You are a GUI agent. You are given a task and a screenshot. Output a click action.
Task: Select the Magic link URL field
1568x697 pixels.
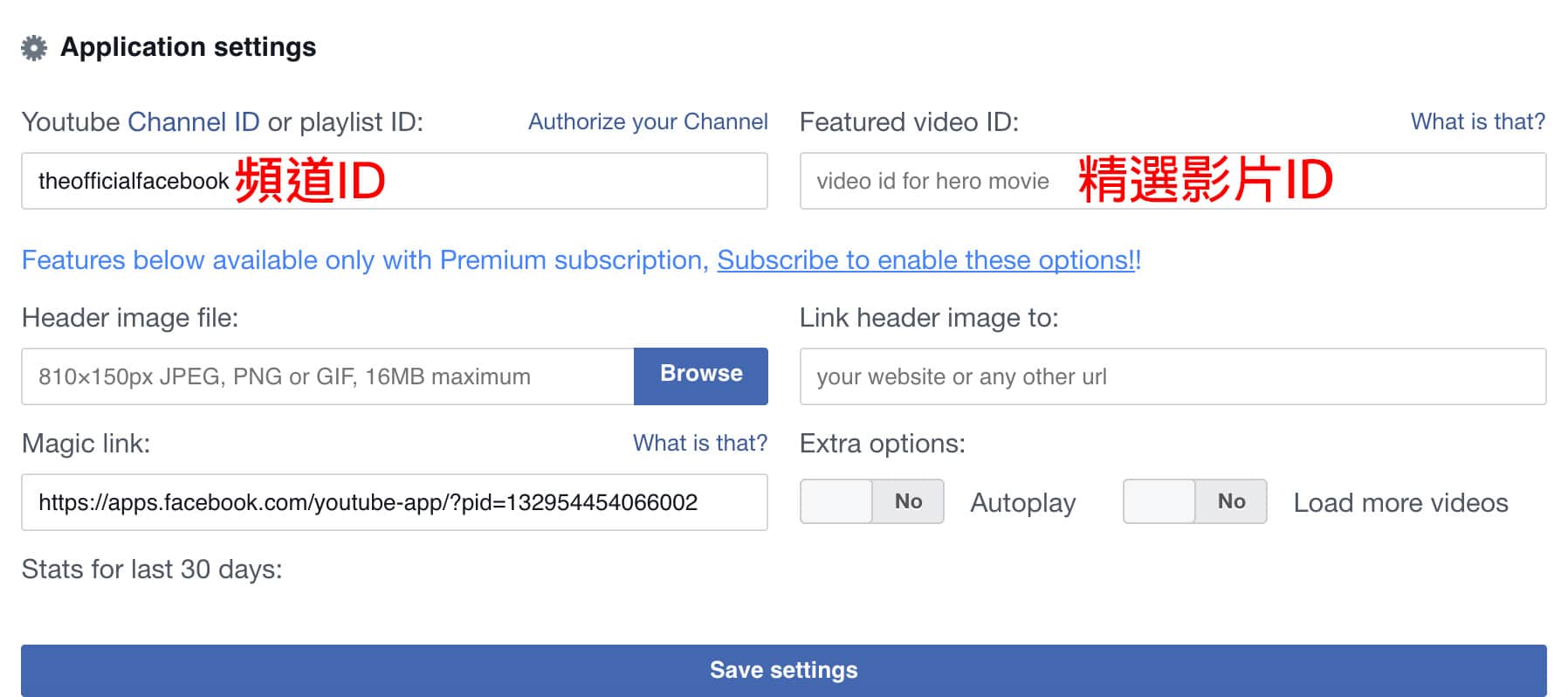pyautogui.click(x=395, y=502)
